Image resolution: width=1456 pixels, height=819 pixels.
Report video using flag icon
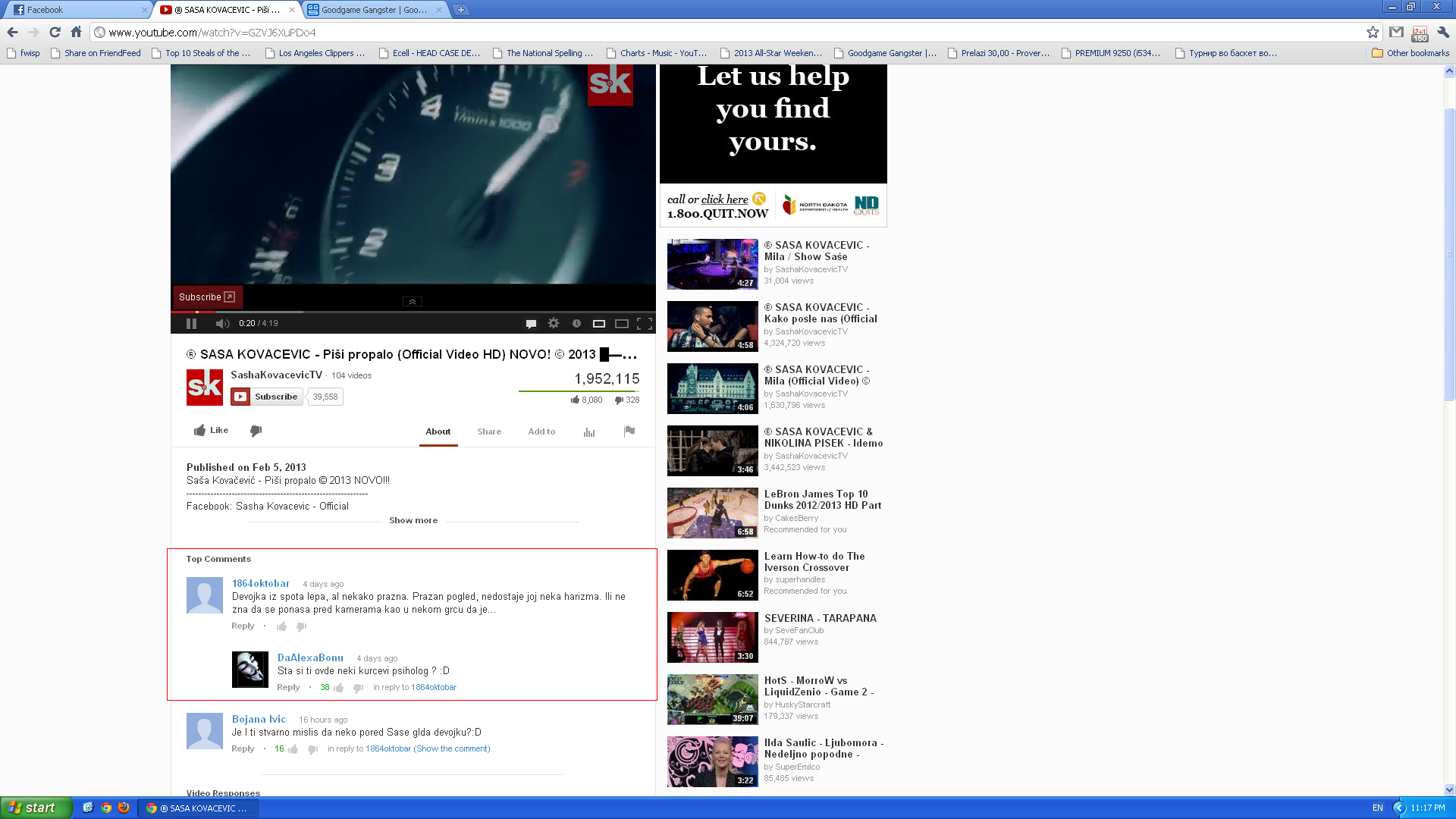(x=629, y=431)
